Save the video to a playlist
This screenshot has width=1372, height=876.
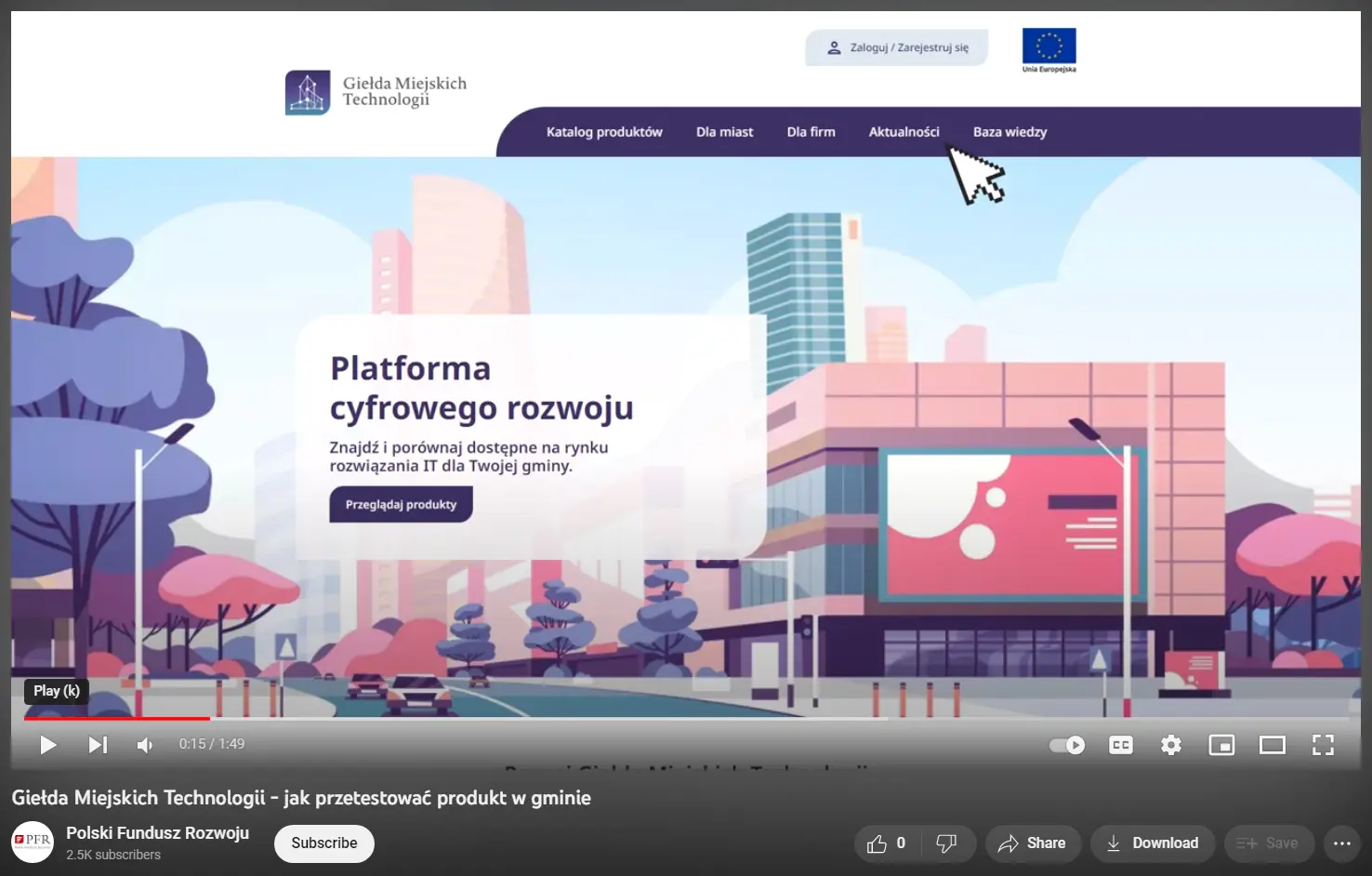(x=1268, y=843)
